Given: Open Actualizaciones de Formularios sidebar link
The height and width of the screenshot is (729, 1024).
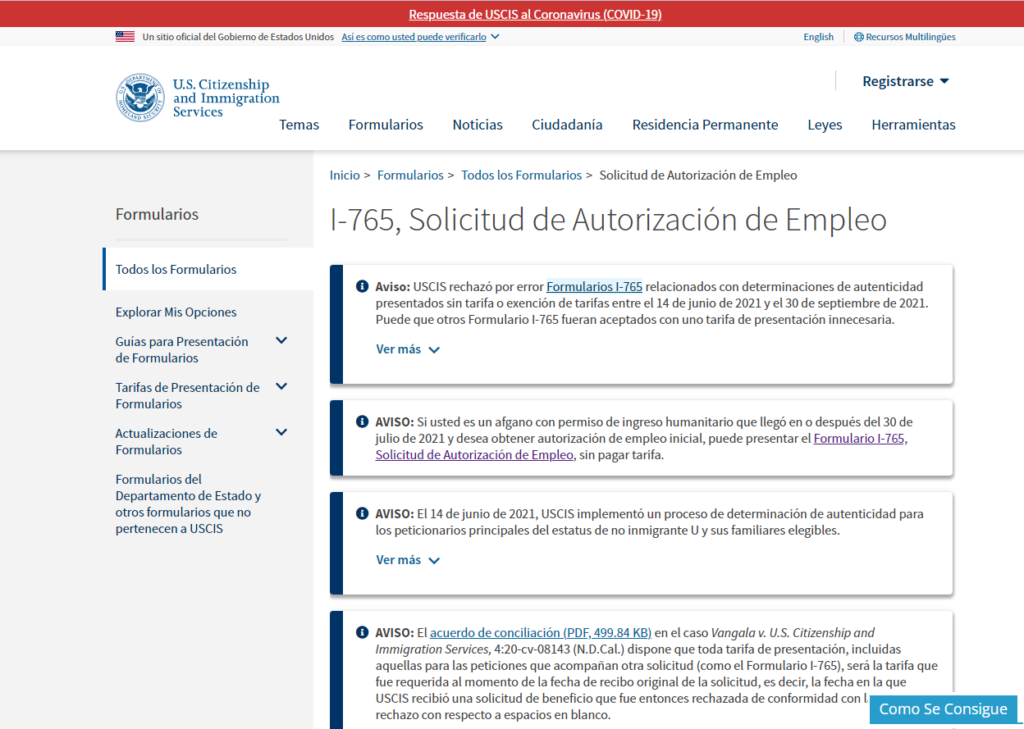Looking at the screenshot, I should pyautogui.click(x=167, y=441).
